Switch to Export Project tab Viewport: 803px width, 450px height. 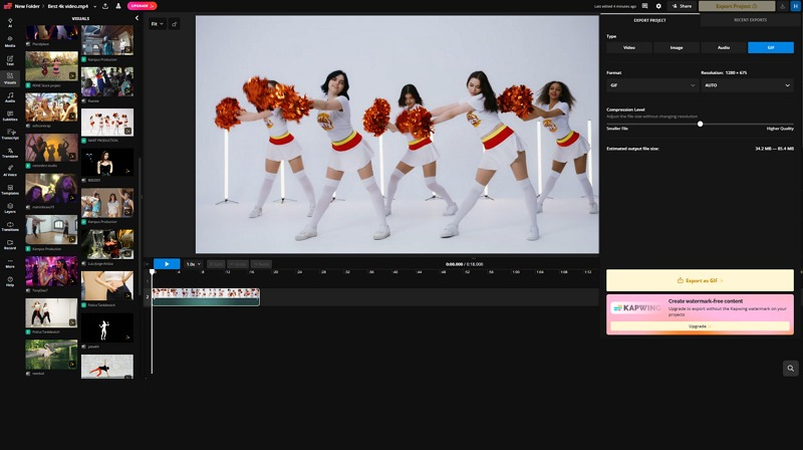pos(650,20)
